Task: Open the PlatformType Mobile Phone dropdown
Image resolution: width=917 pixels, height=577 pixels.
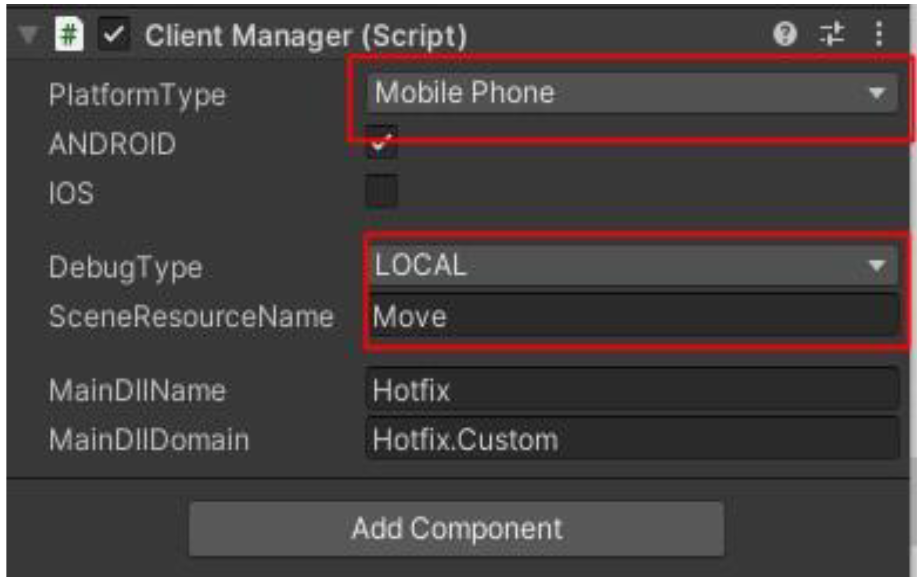Action: pos(630,94)
